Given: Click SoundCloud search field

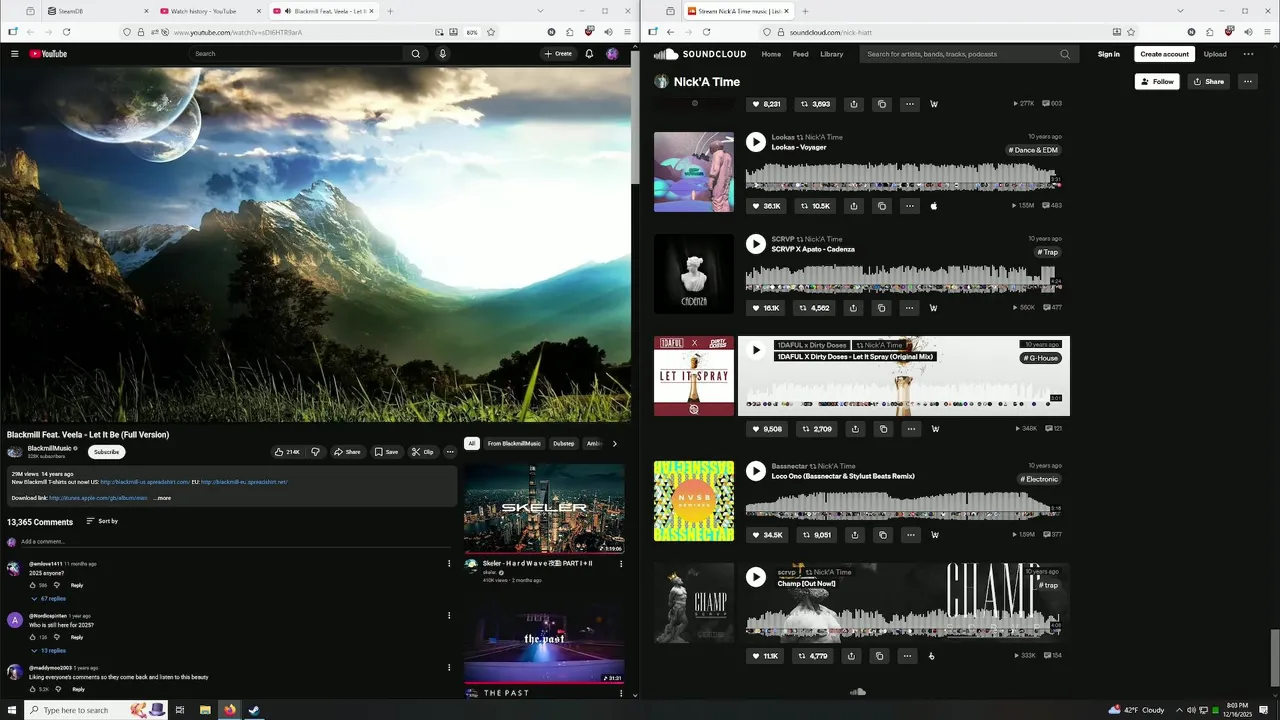Looking at the screenshot, I should coord(967,54).
